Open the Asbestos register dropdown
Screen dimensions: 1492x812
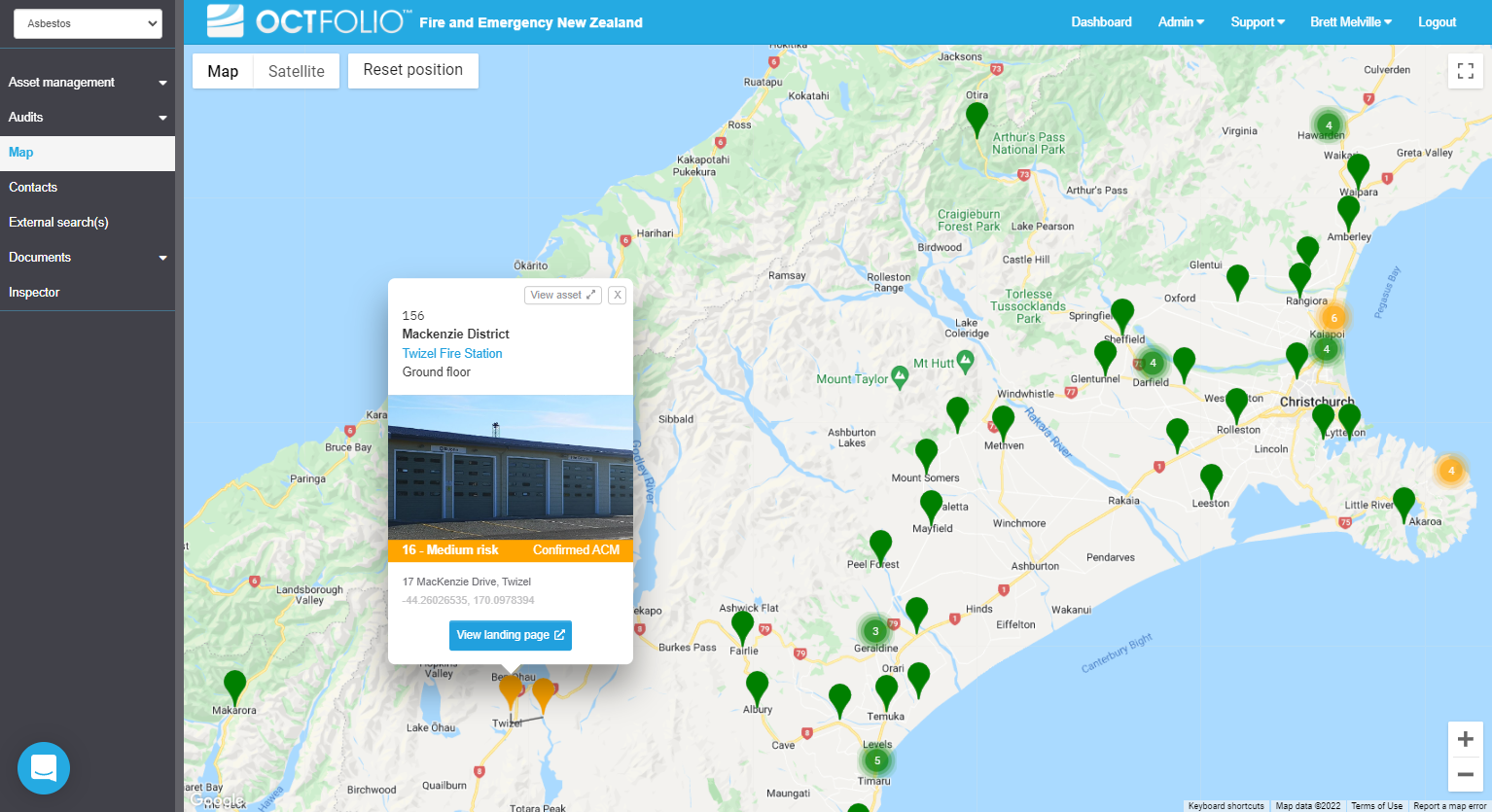point(87,22)
